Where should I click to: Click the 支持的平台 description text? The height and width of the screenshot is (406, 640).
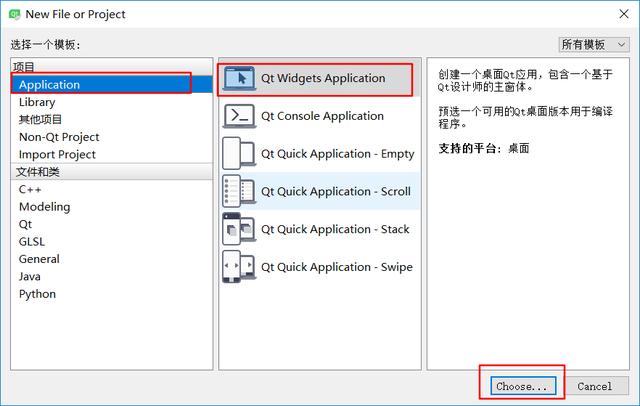(484, 148)
